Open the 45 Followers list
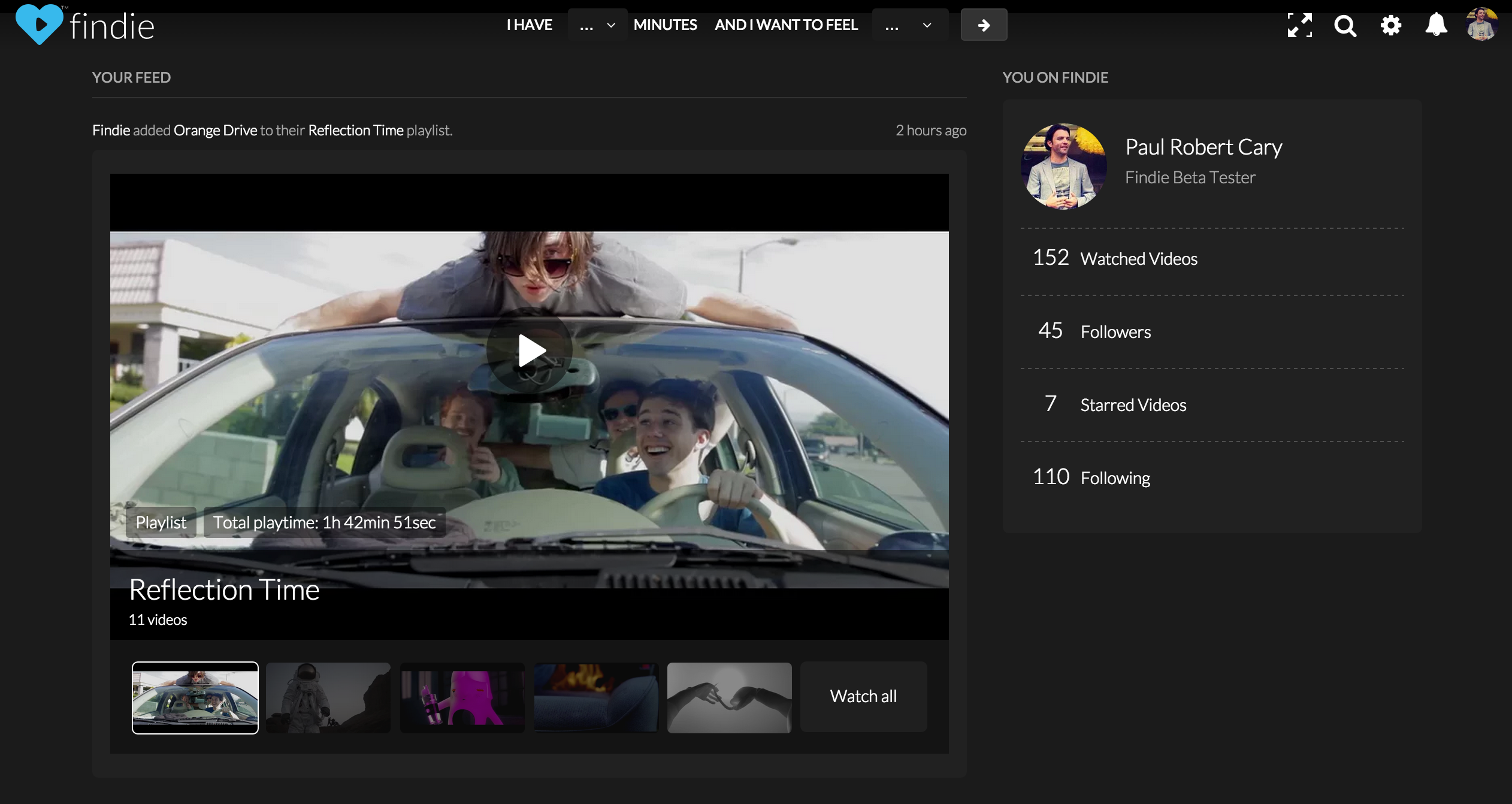The image size is (1512, 804). (x=1095, y=331)
